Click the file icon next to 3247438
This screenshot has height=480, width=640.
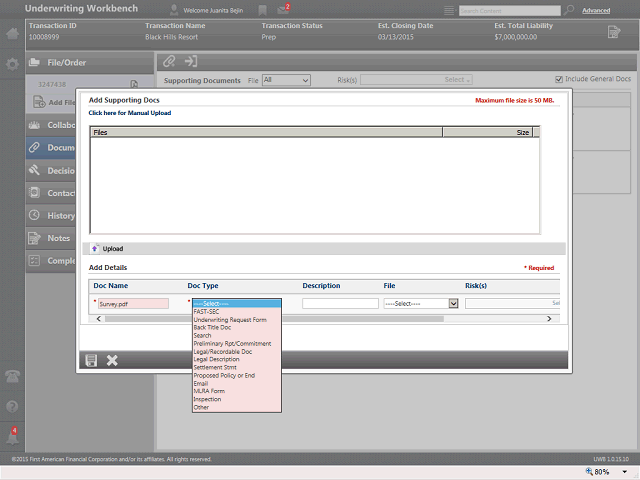pyautogui.click(x=134, y=84)
